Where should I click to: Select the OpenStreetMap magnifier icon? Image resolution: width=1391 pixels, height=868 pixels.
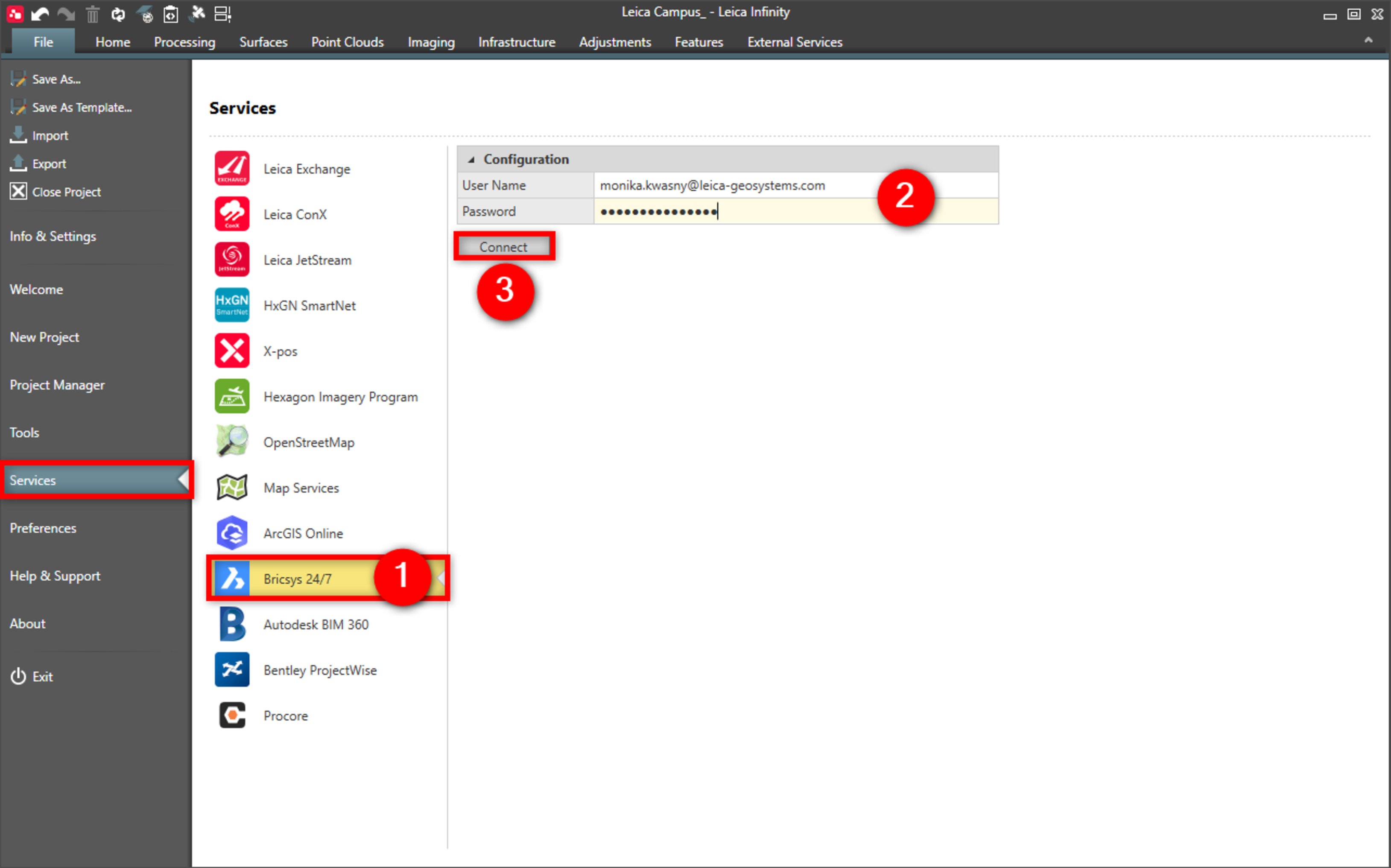(x=232, y=441)
